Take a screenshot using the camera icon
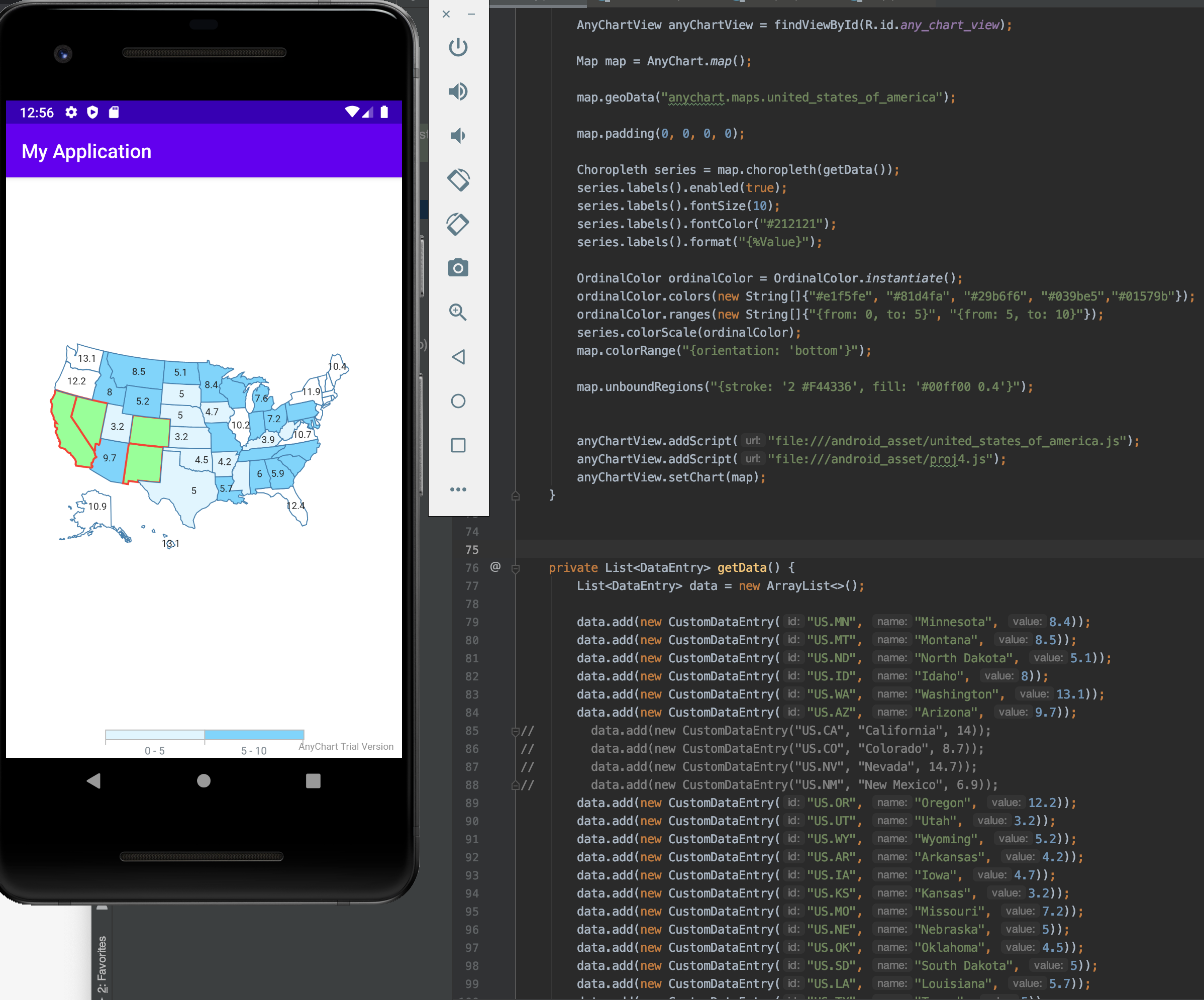The width and height of the screenshot is (1204, 1000). 458,268
